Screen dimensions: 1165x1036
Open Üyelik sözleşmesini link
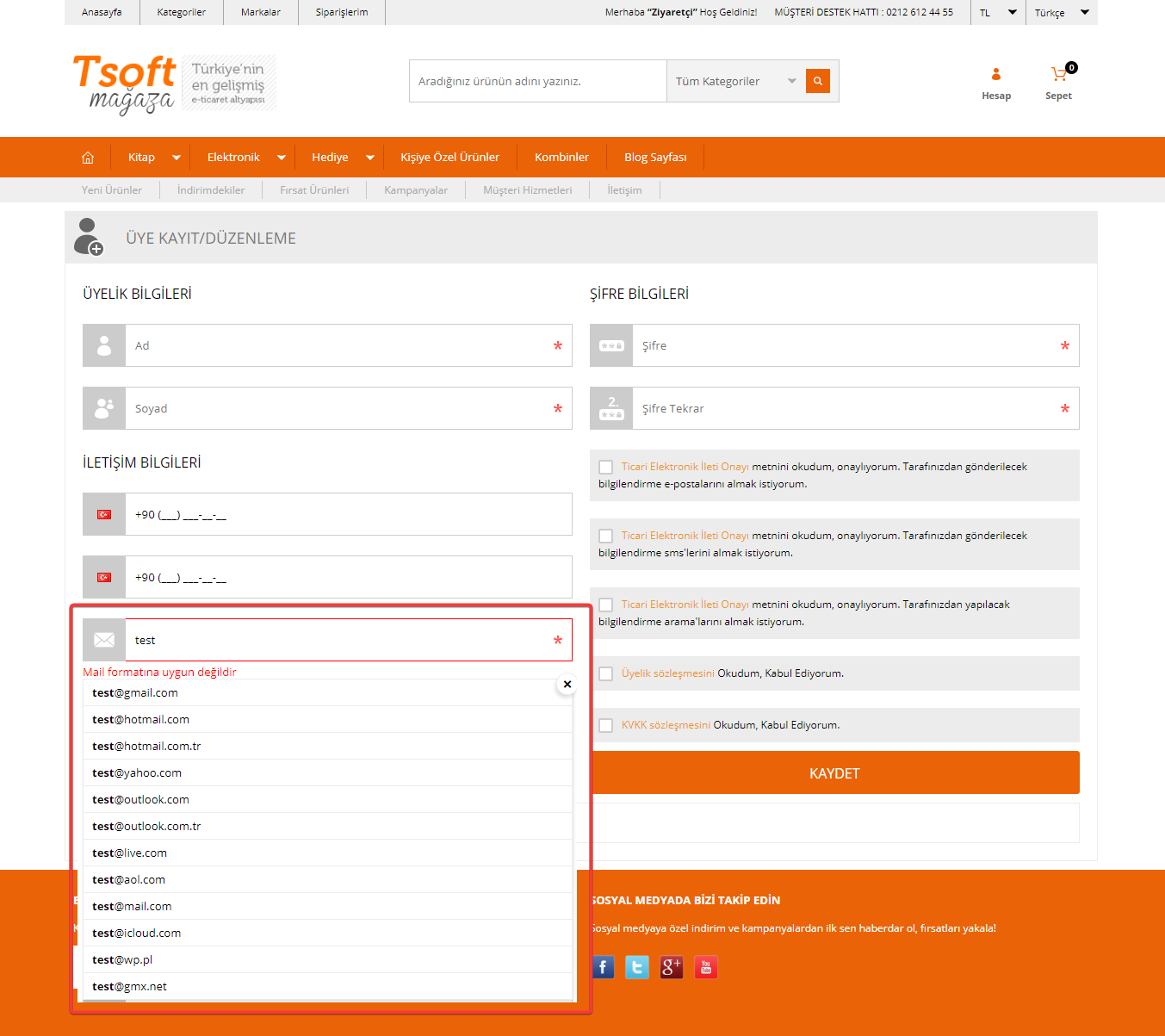668,673
